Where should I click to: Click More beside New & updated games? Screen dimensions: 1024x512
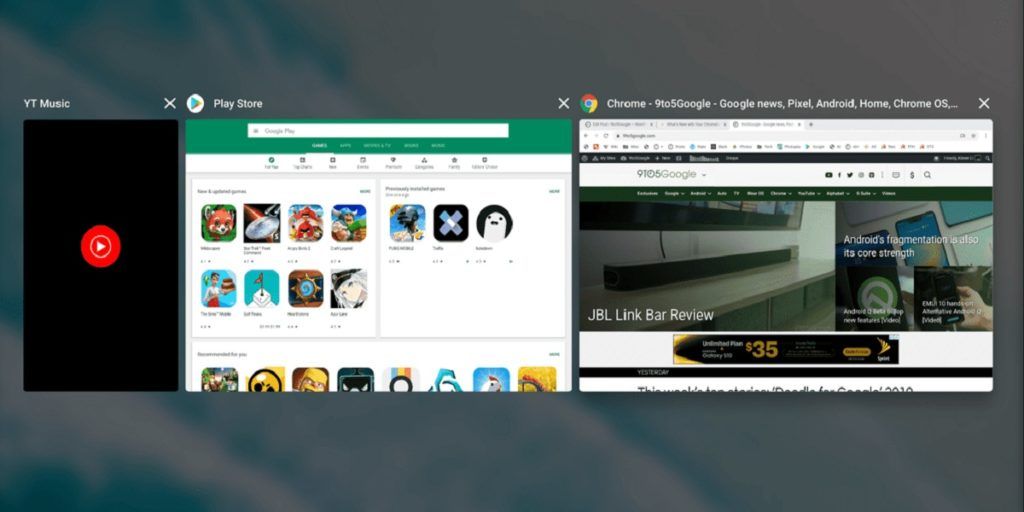click(365, 190)
